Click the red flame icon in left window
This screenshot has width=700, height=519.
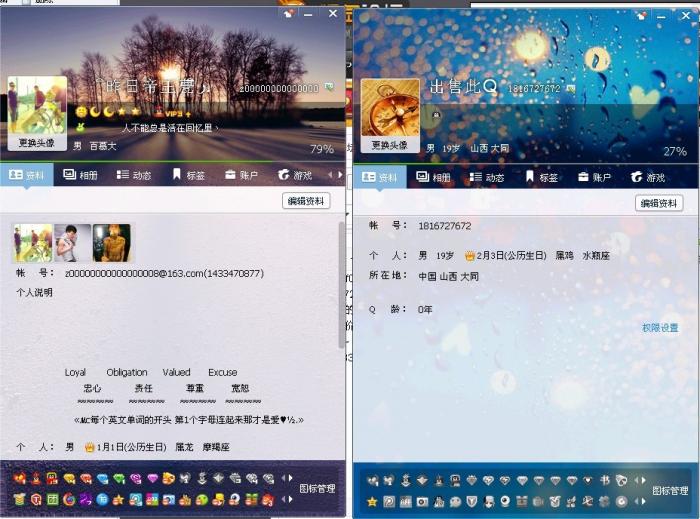pos(20,478)
